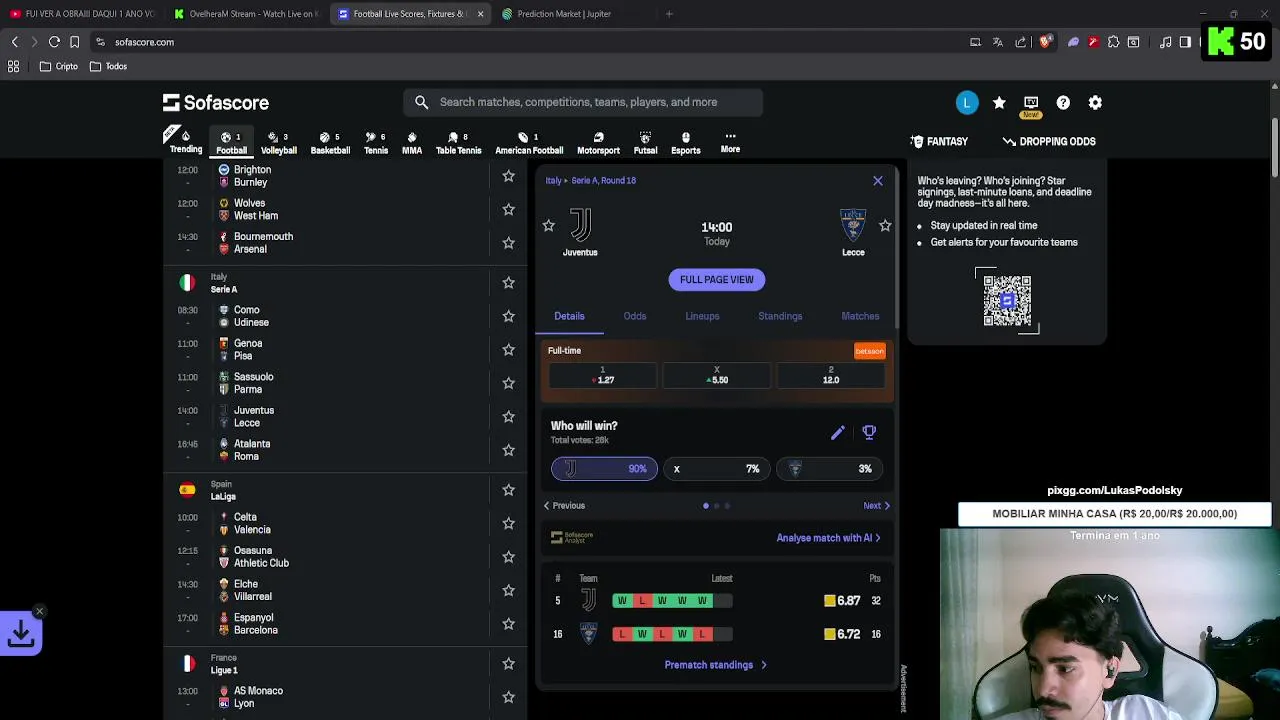
Task: Click the trophy icon in Who will win
Action: point(869,432)
